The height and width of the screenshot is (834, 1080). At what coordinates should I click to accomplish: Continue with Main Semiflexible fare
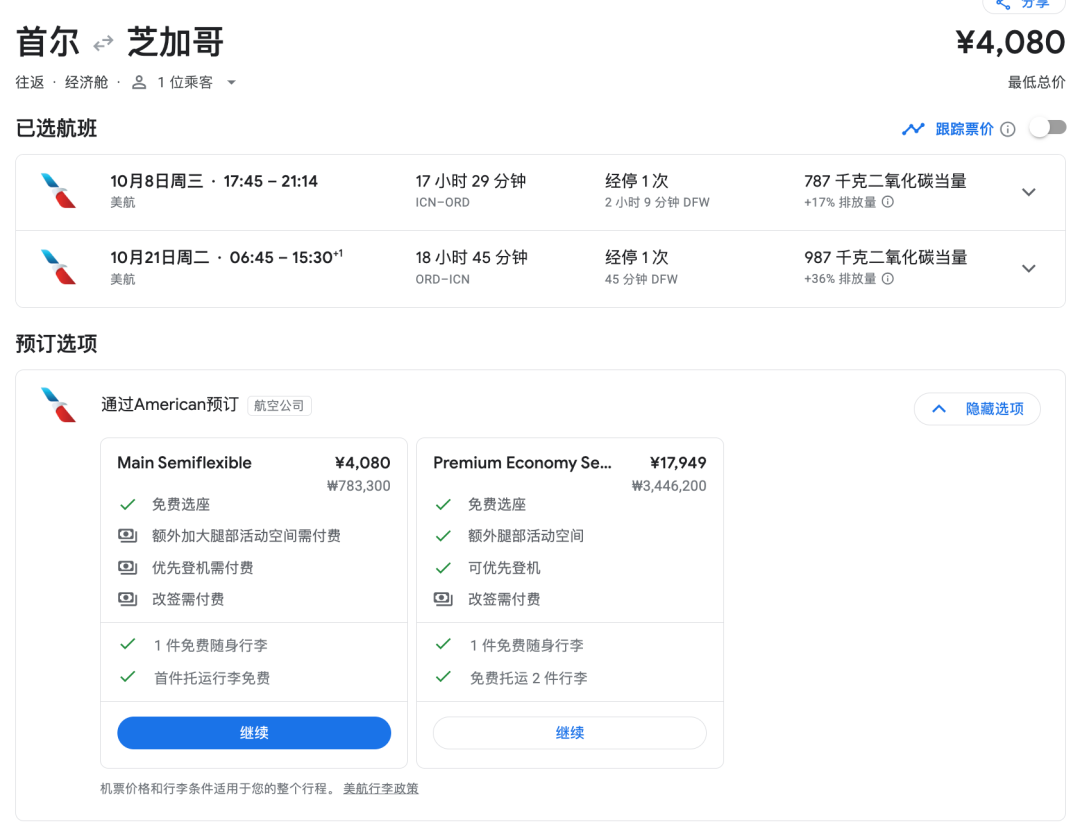(x=254, y=733)
